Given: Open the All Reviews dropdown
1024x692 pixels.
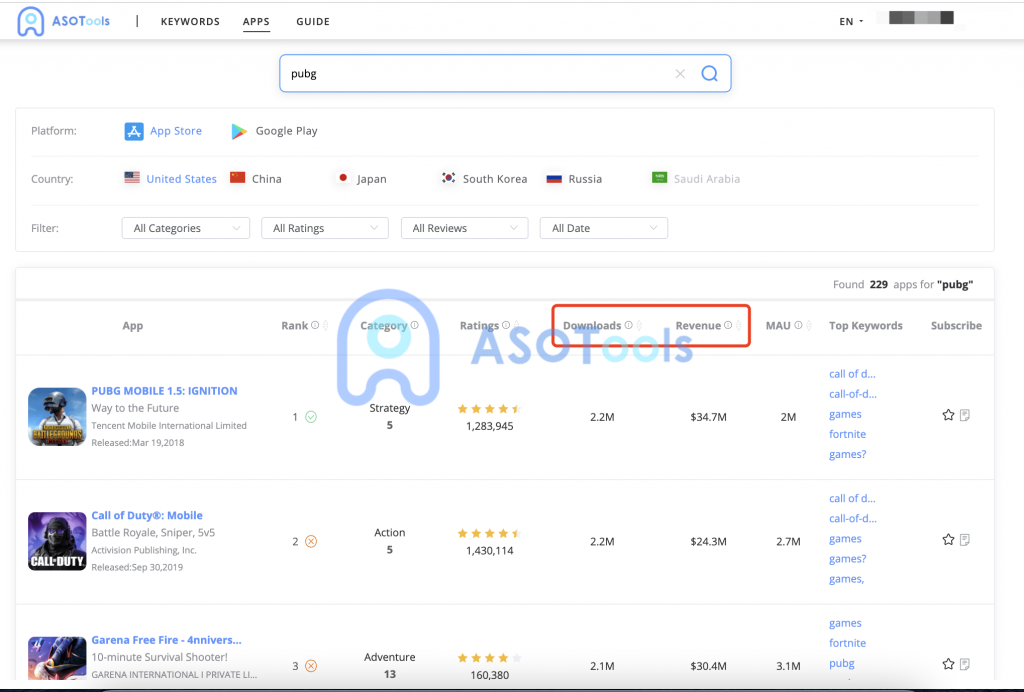Looking at the screenshot, I should click(464, 228).
